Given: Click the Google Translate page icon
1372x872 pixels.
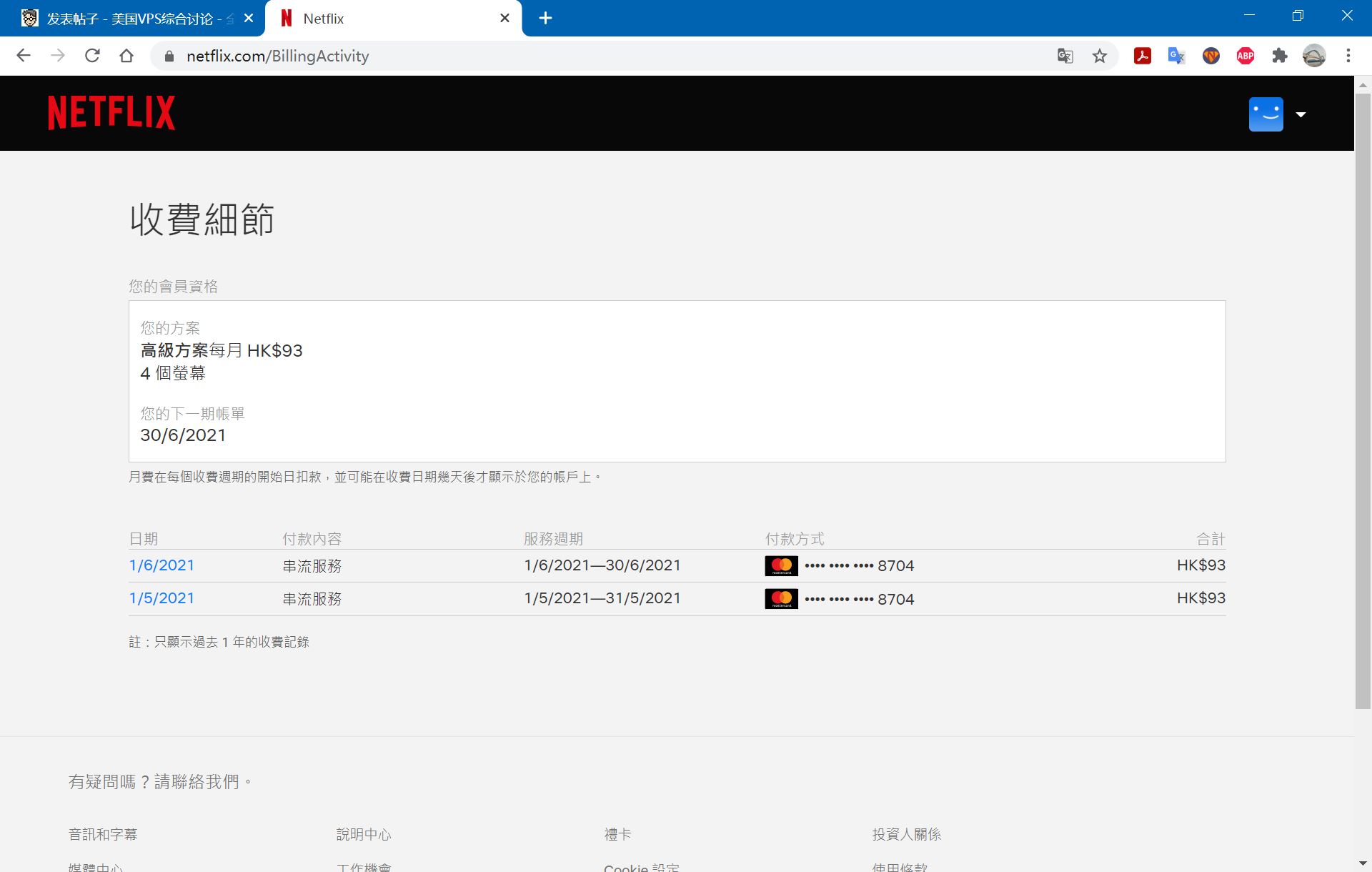Looking at the screenshot, I should point(1065,56).
